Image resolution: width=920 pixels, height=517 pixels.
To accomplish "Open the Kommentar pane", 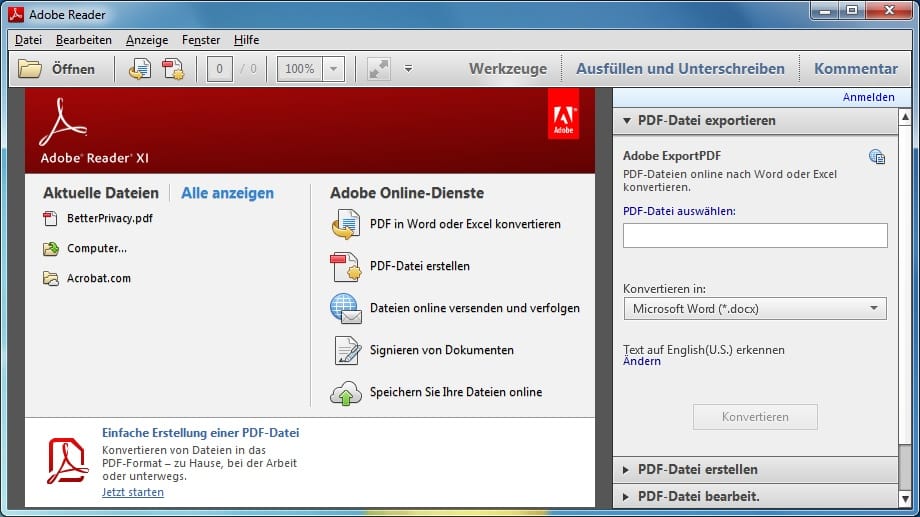I will tap(855, 69).
